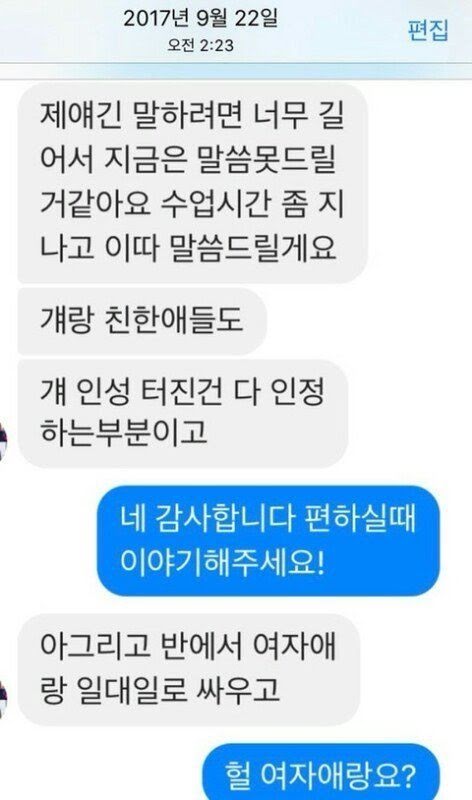Click the text 랑 일대일로 싸우고

coord(160,690)
